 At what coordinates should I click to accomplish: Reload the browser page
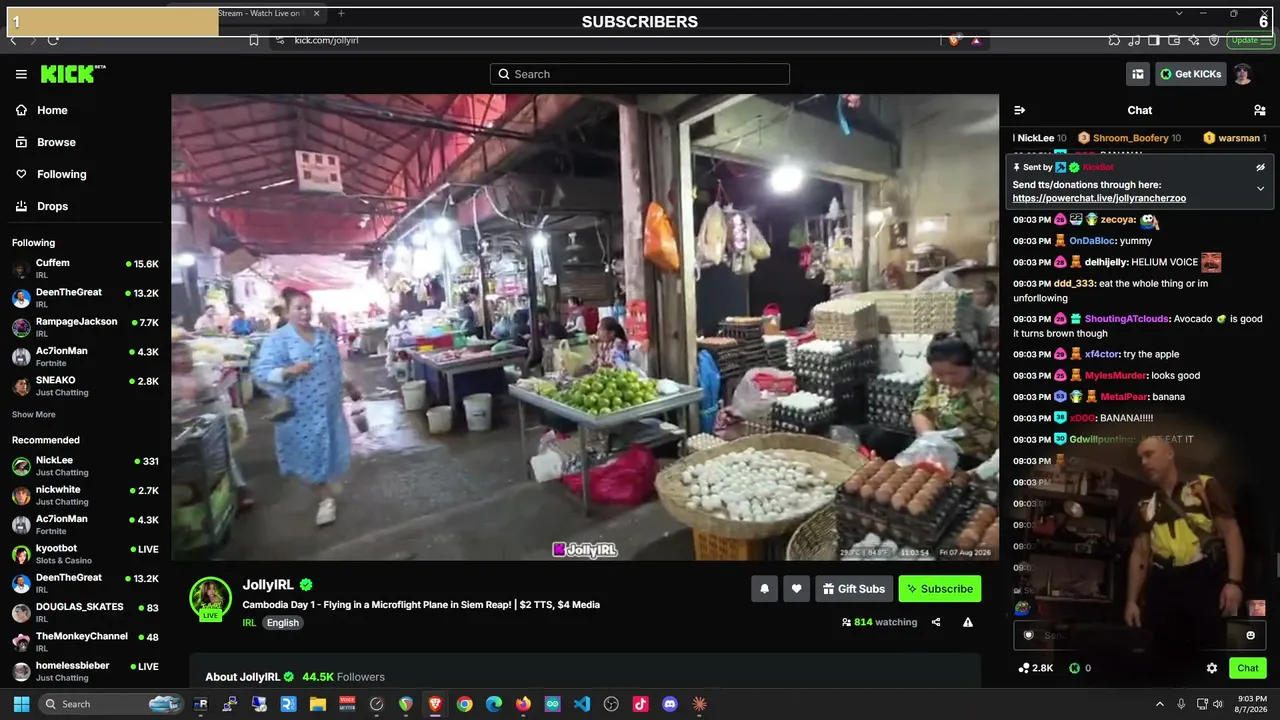point(53,40)
